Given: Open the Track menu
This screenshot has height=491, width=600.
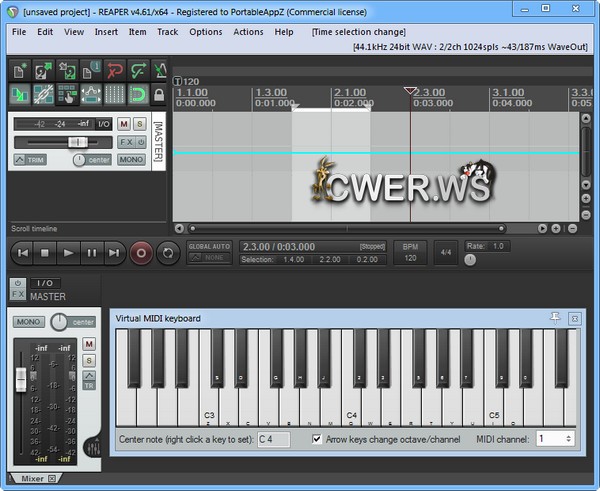Looking at the screenshot, I should pyautogui.click(x=167, y=32).
